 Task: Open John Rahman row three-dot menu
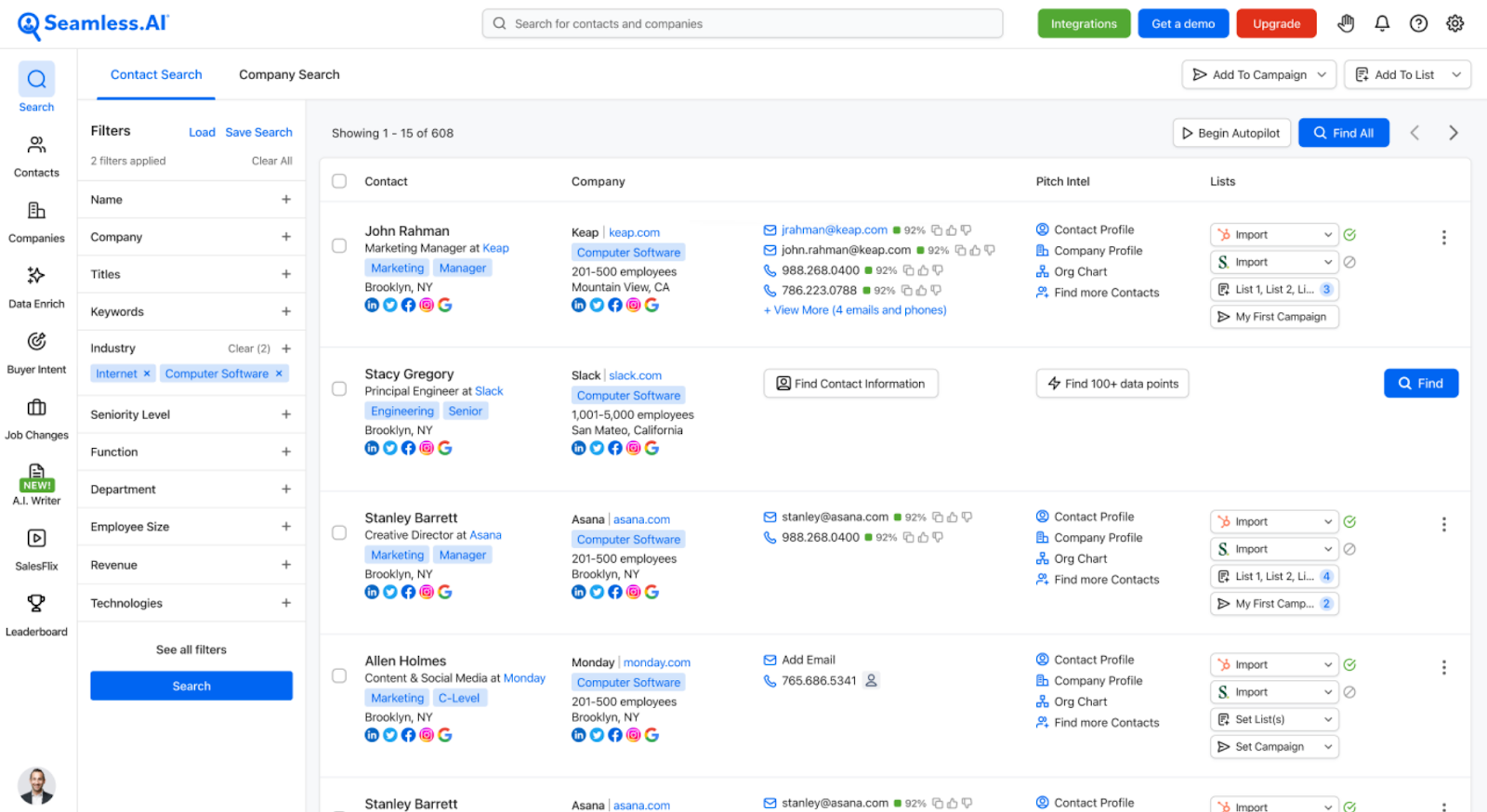1443,238
